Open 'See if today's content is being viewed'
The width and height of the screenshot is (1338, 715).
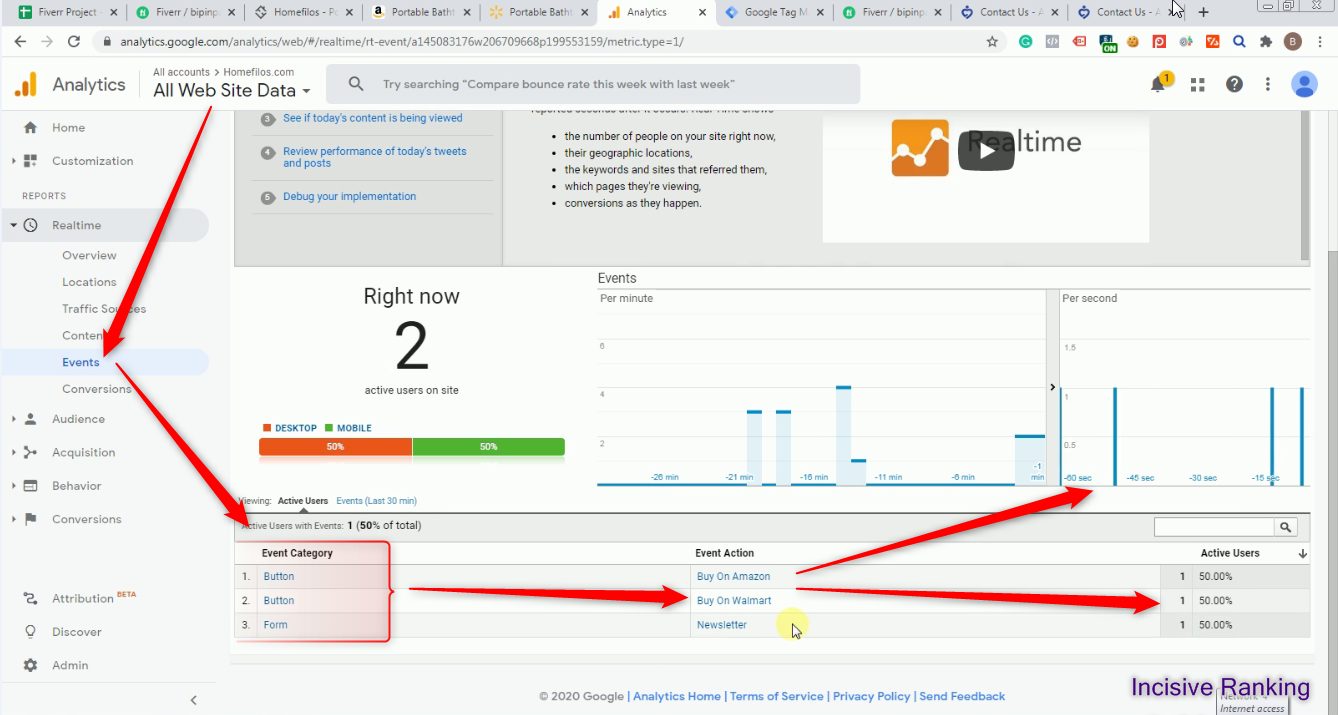(x=373, y=118)
